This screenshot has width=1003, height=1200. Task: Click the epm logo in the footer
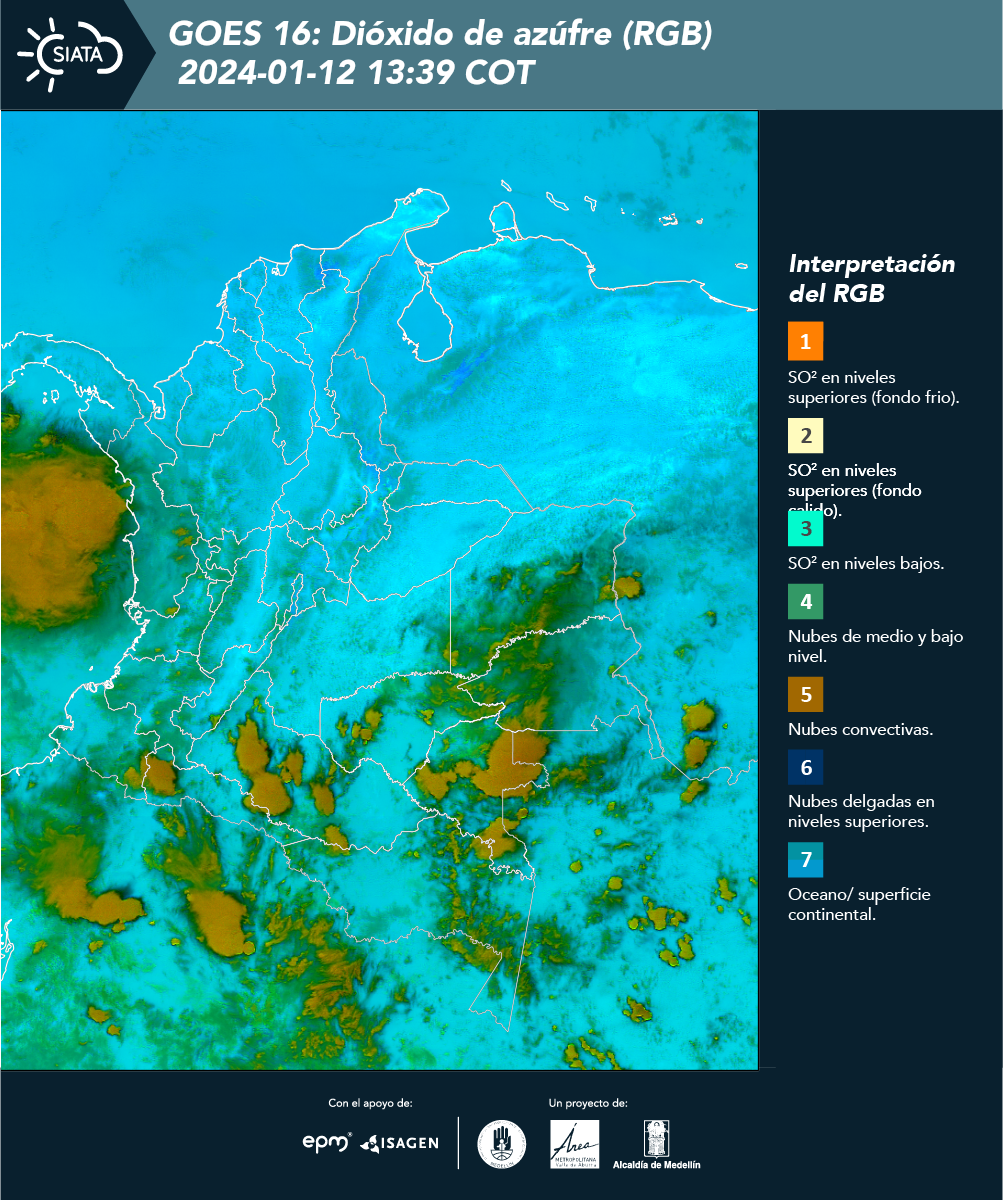(x=327, y=1141)
